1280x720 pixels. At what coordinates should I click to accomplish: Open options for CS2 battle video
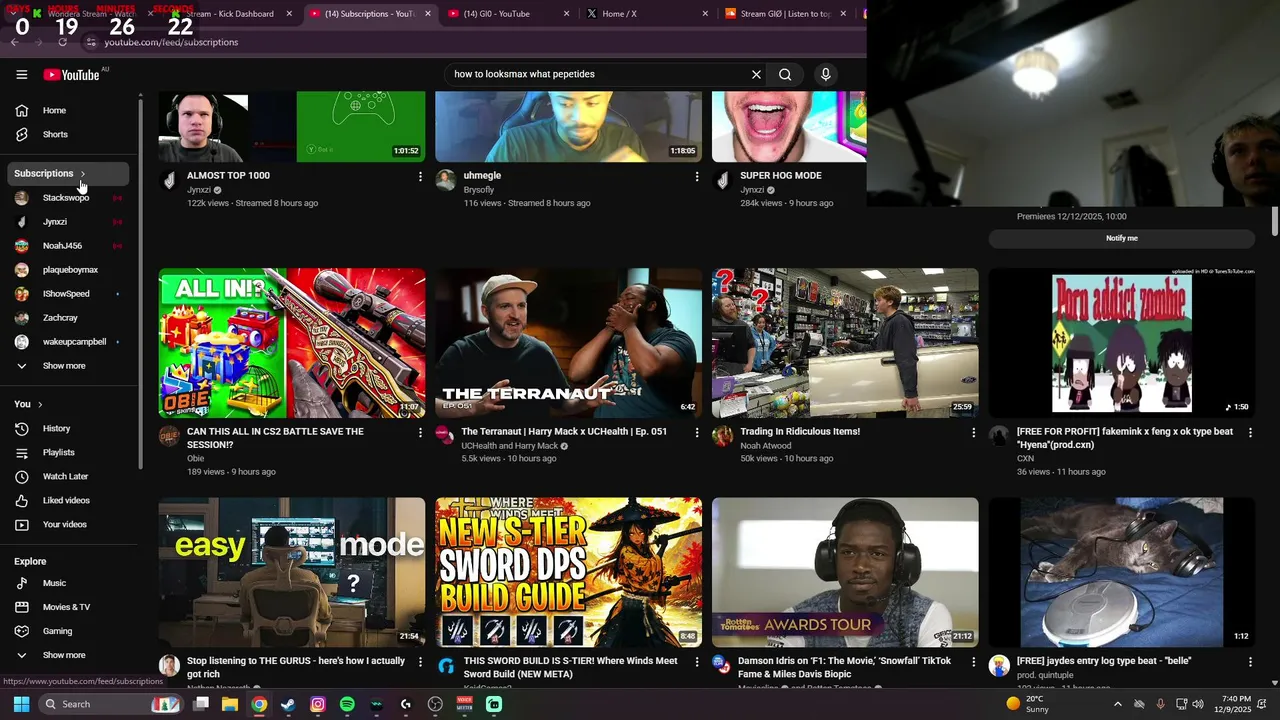pyautogui.click(x=420, y=433)
